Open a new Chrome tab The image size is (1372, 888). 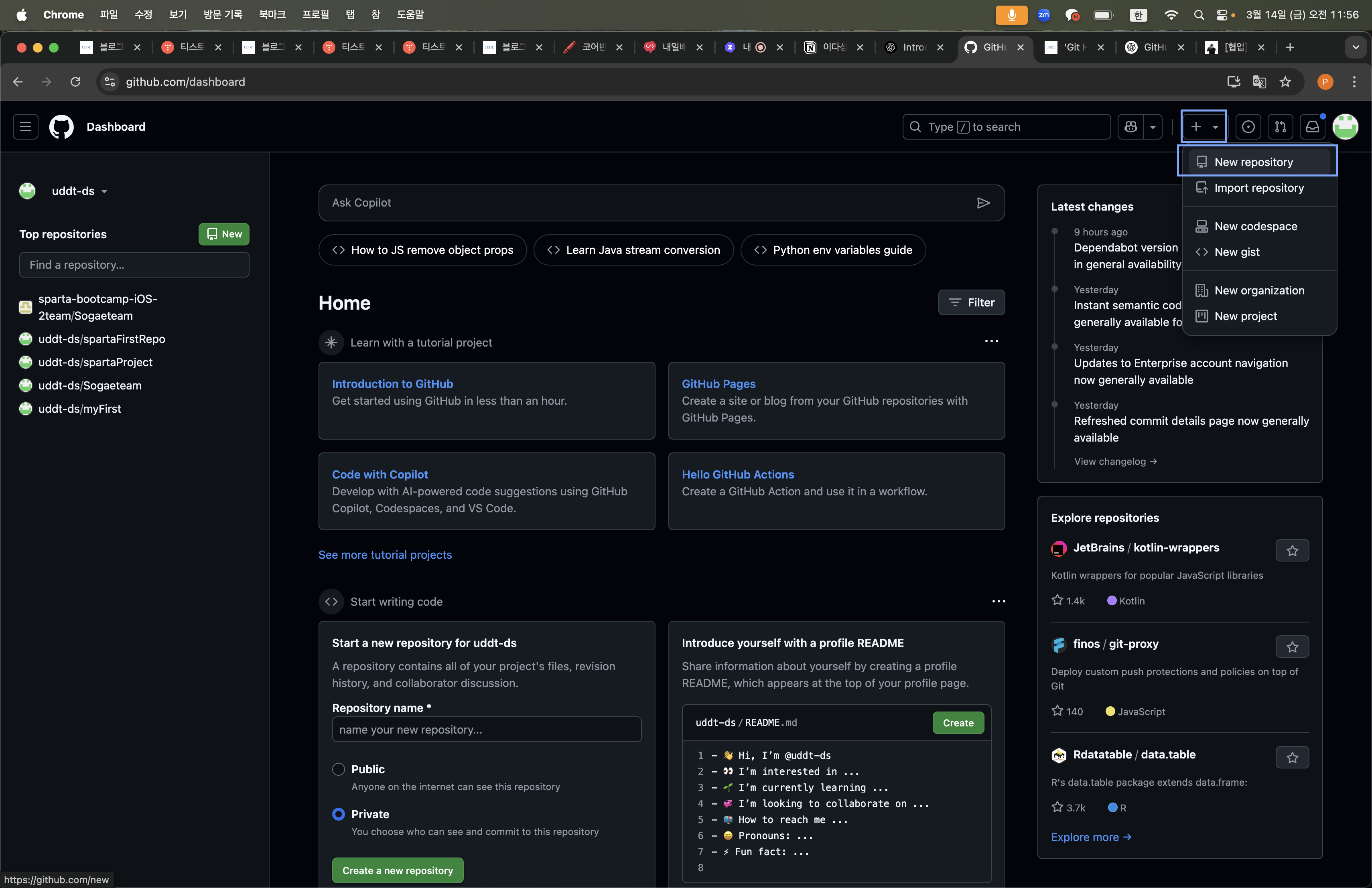click(x=1290, y=47)
